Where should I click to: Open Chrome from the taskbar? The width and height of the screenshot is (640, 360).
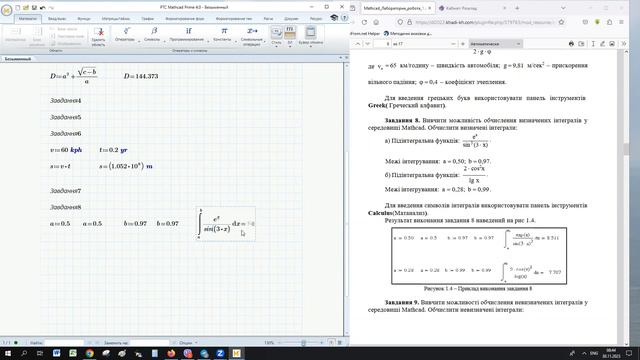click(x=89, y=353)
